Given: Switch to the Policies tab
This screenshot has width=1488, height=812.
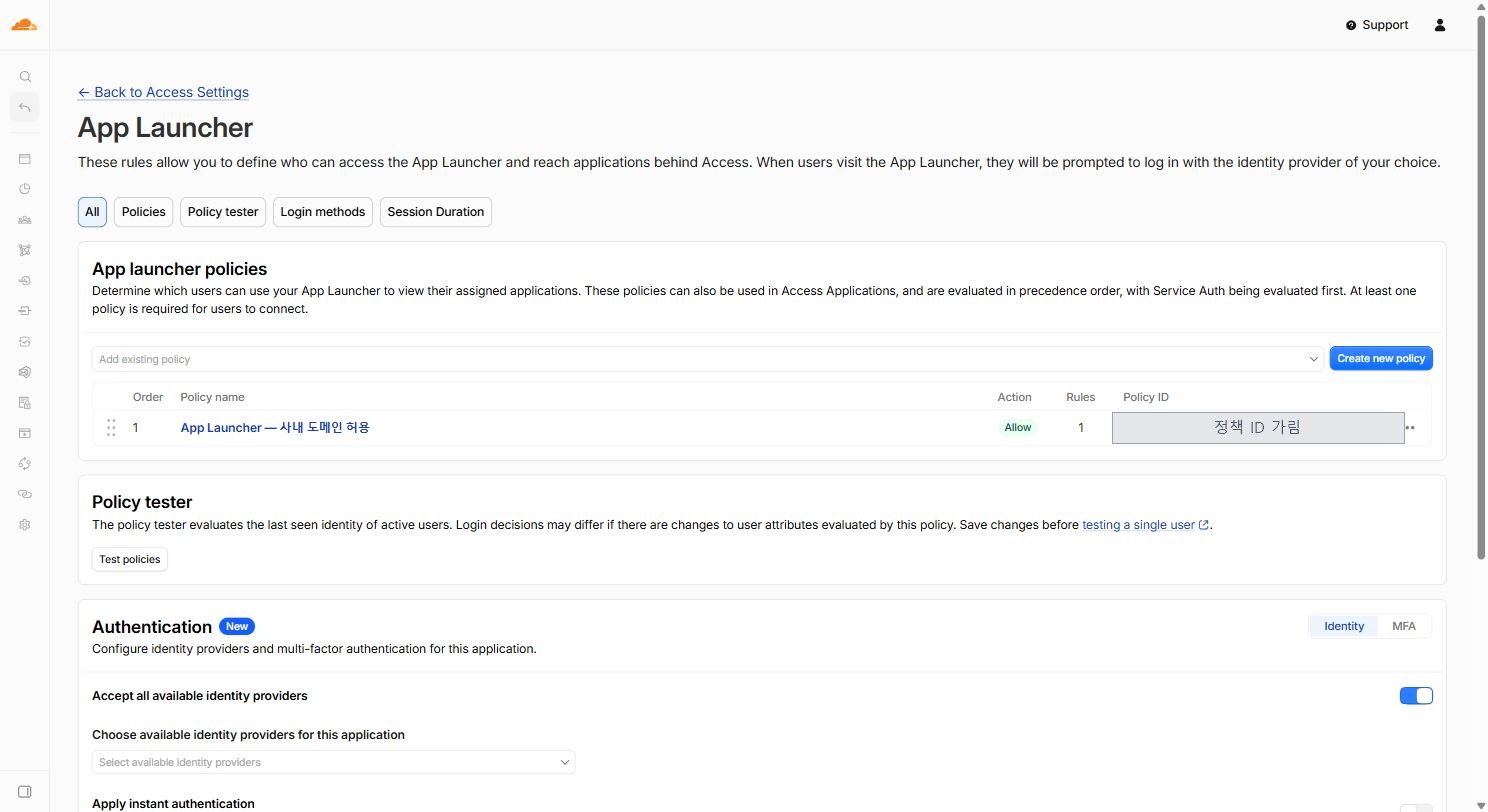Looking at the screenshot, I should pyautogui.click(x=143, y=212).
